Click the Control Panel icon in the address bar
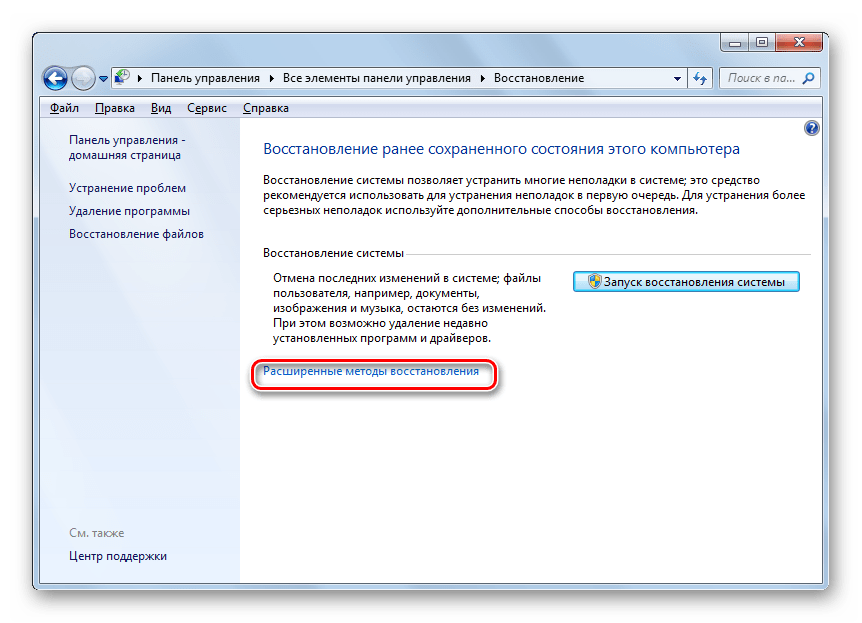The image size is (862, 623). coord(123,78)
